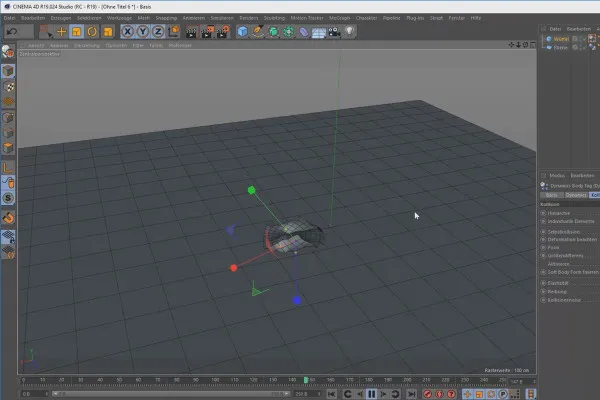
Task: Click end frame field 250 B
Action: coord(307,394)
